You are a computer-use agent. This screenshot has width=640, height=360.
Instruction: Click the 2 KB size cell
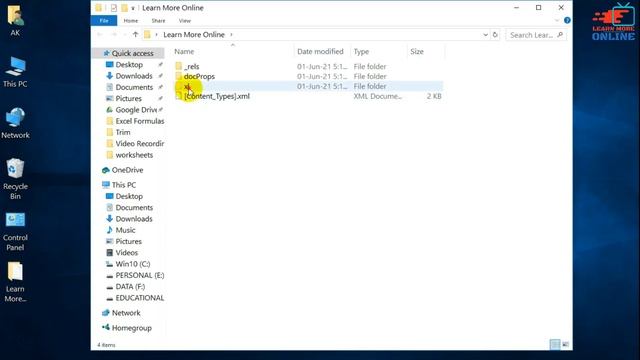tap(434, 96)
